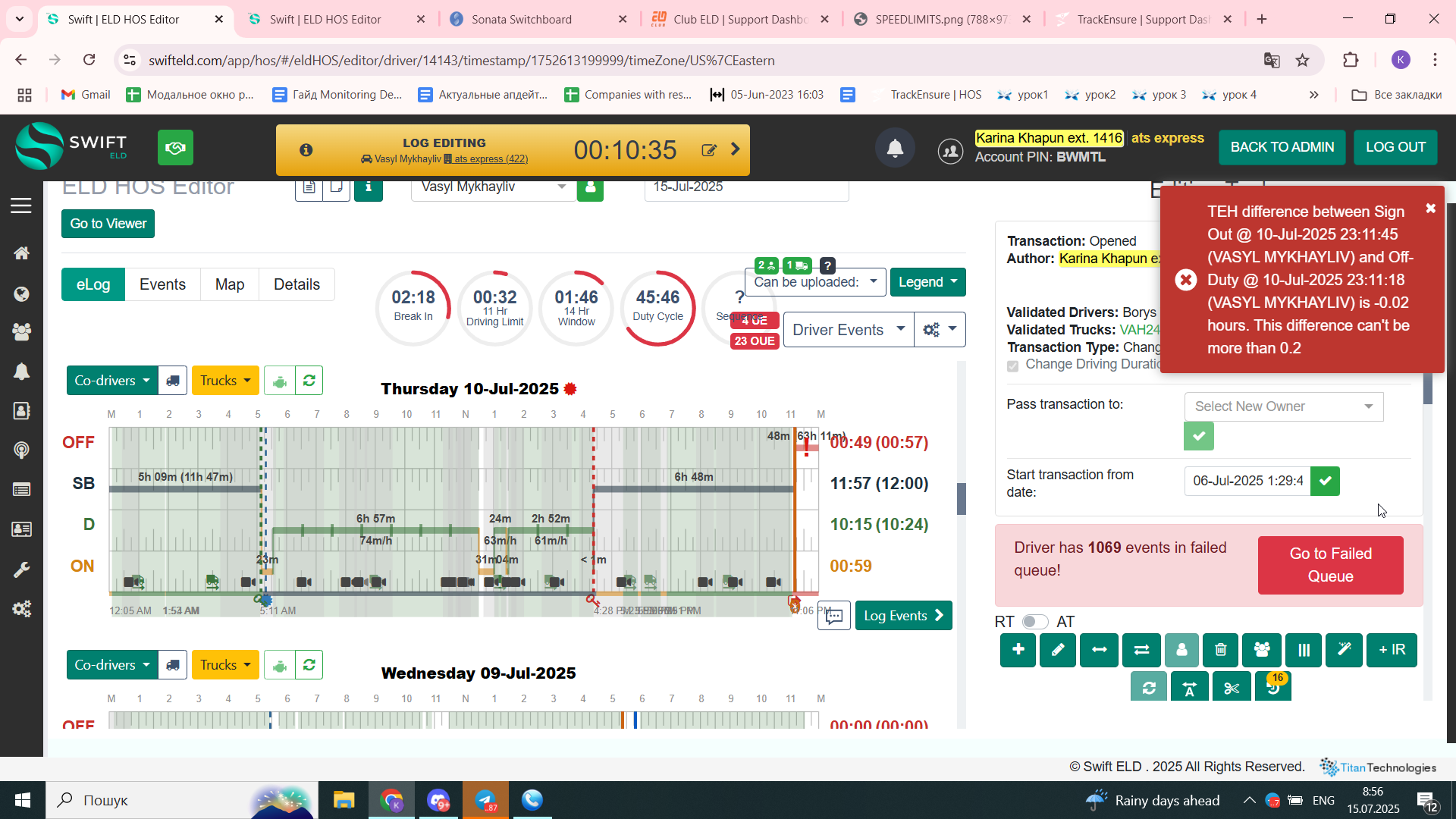Refresh Thursday 10-Jul-2025 log graph
This screenshot has width=1456, height=819.
(x=309, y=381)
